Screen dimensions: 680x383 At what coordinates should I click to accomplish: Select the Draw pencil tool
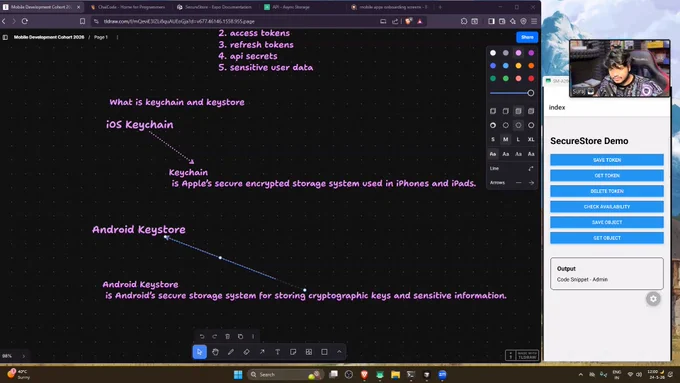[231, 352]
